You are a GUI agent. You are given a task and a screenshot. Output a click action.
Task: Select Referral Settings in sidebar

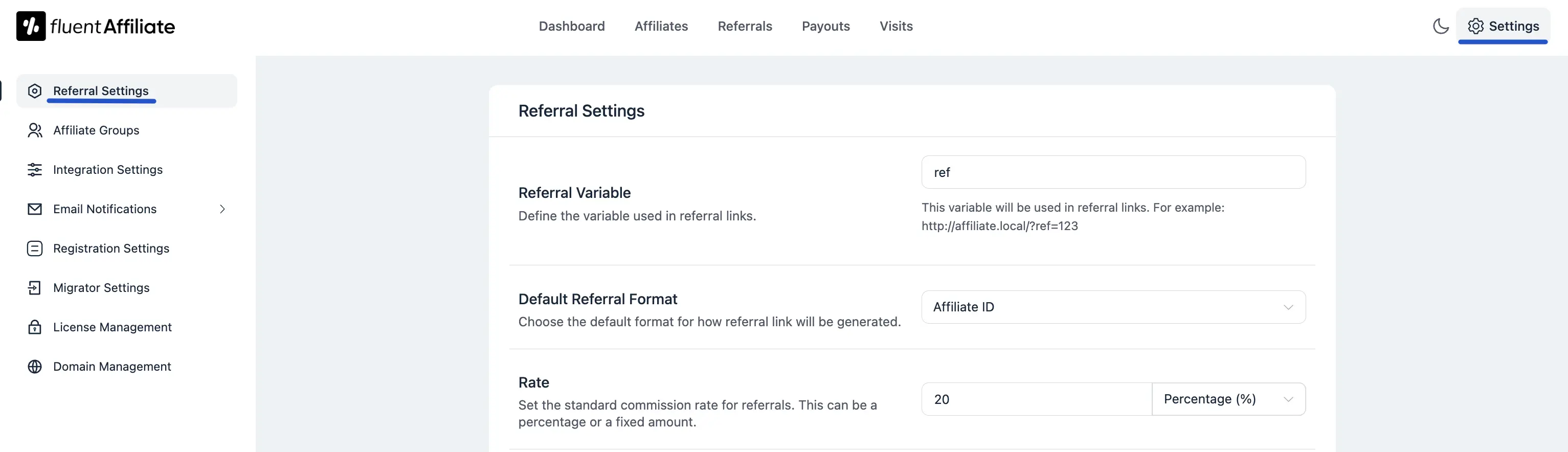[127, 91]
